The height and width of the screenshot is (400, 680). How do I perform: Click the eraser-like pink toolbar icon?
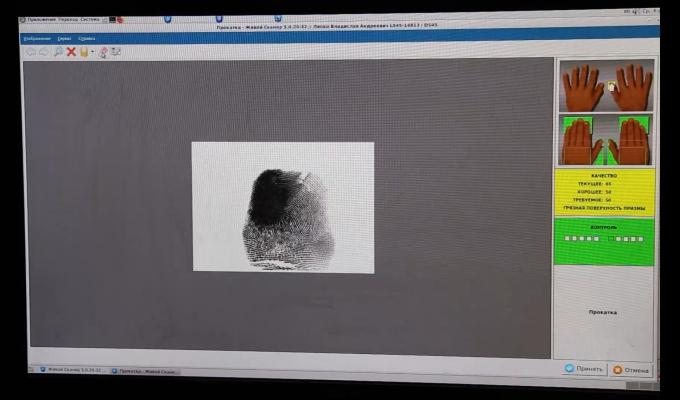(103, 51)
